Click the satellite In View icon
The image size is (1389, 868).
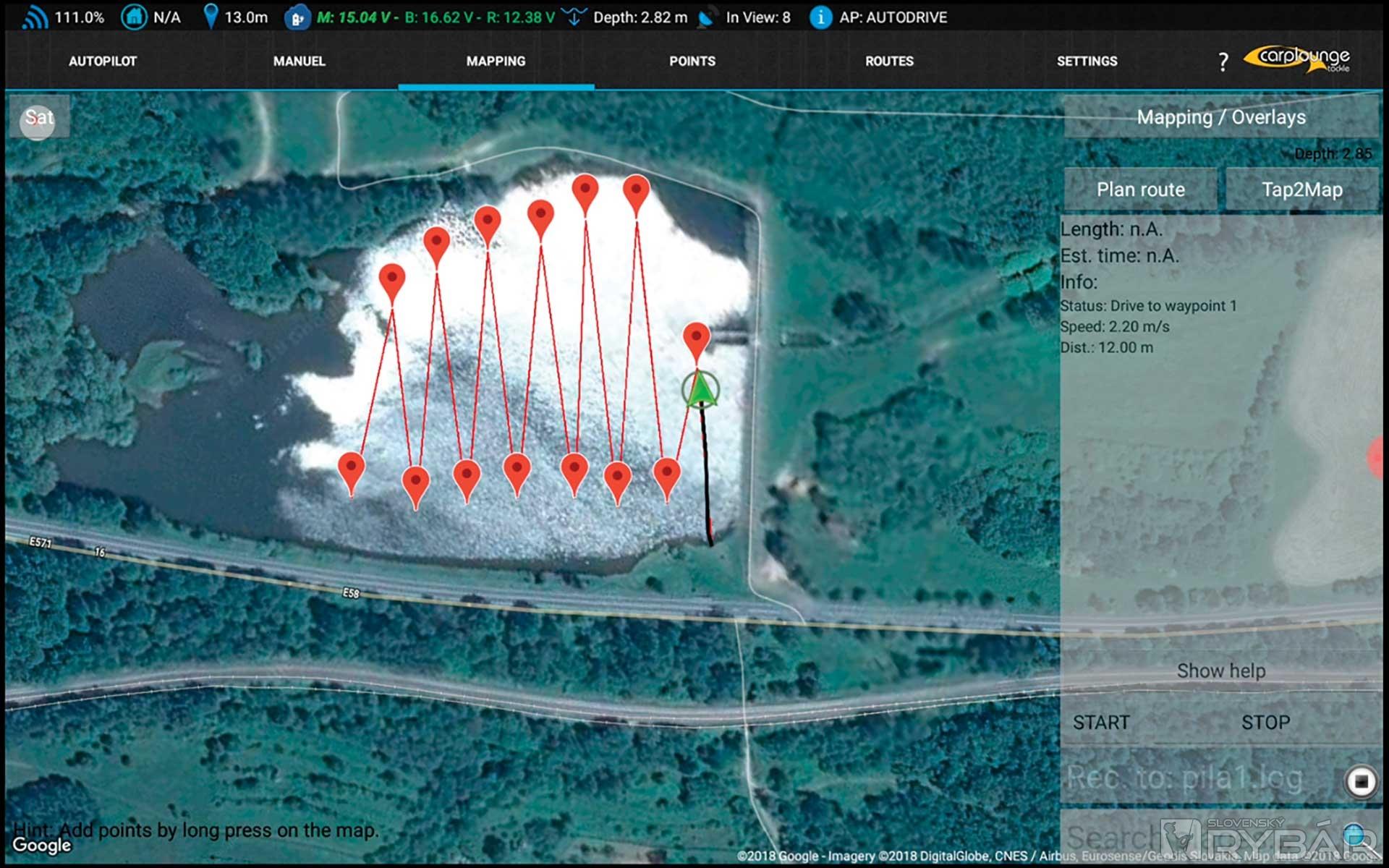707,18
